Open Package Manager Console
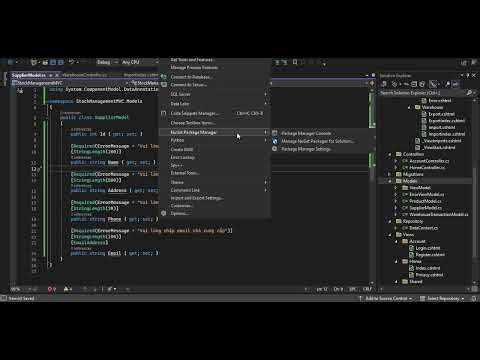Viewport: 480px width, 360px height. click(306, 133)
